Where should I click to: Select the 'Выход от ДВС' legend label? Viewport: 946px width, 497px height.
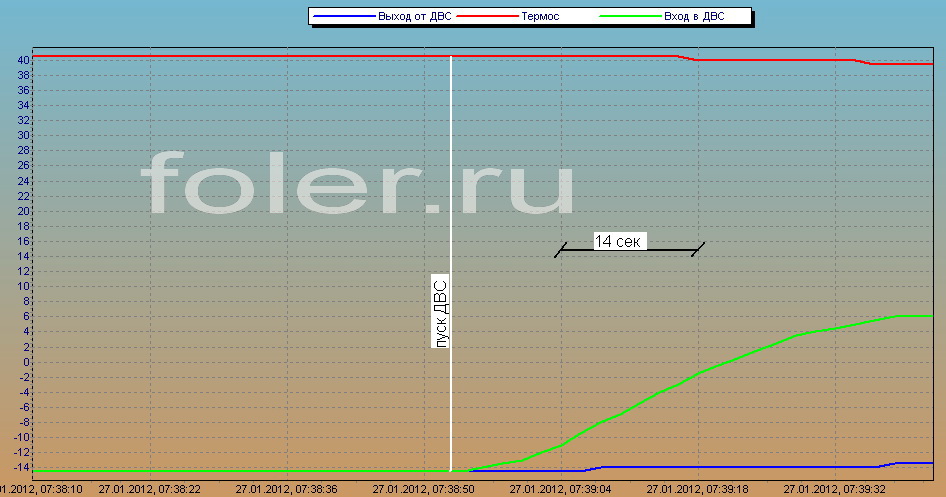412,16
